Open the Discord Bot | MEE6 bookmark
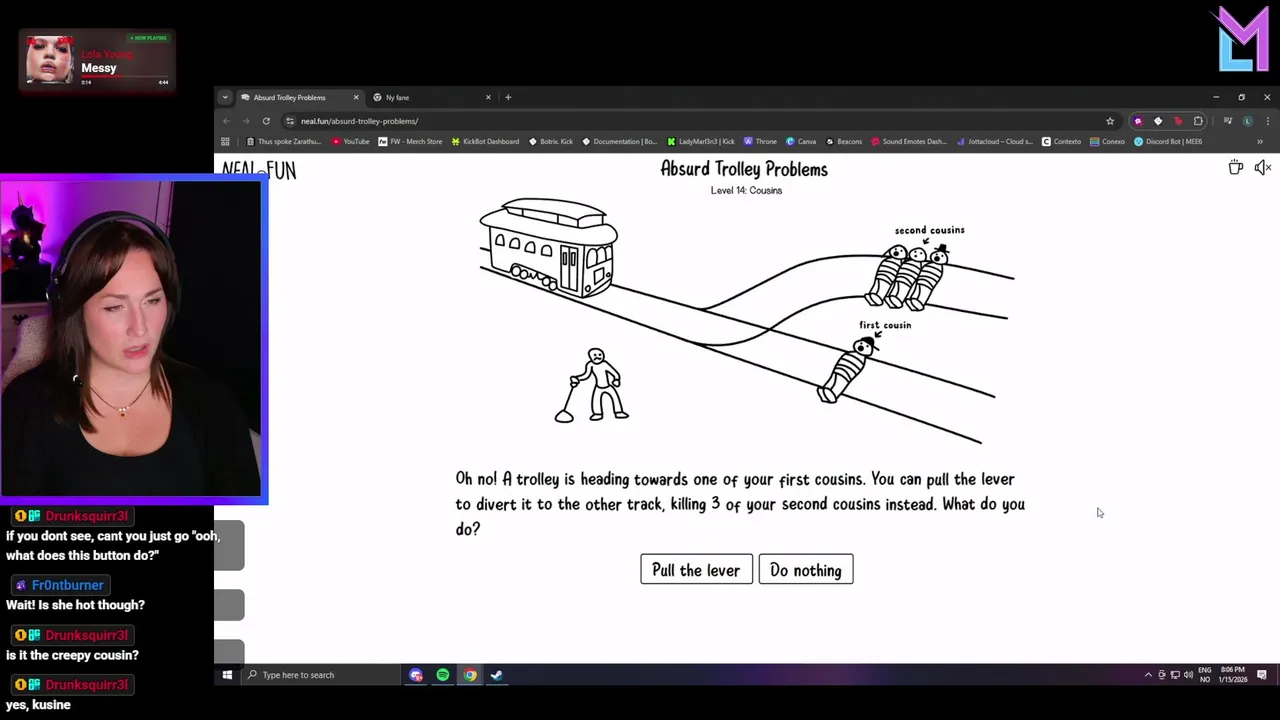 click(x=1168, y=141)
